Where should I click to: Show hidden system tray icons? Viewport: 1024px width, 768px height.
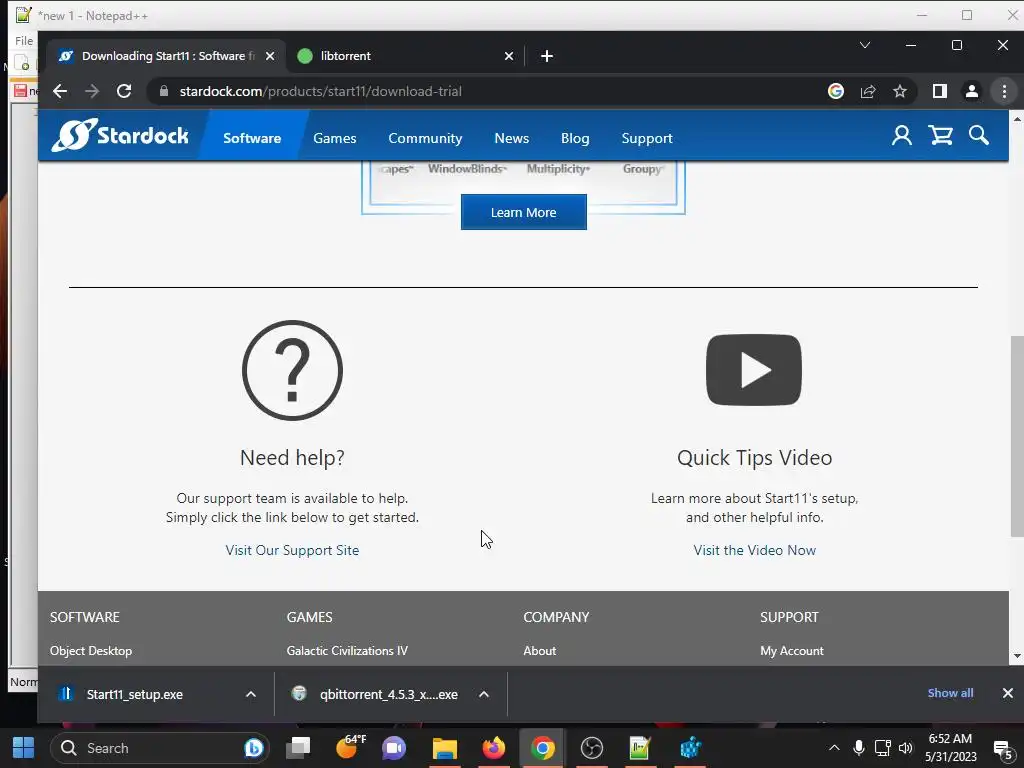point(834,748)
